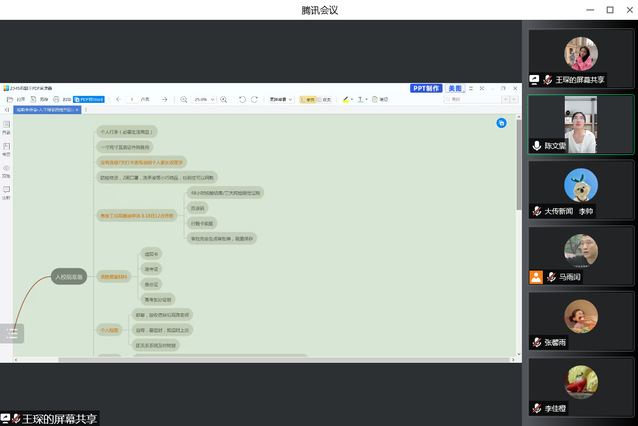Open the 目录 panel in left sidebar
Viewport: 638px width, 426px height.
6,125
